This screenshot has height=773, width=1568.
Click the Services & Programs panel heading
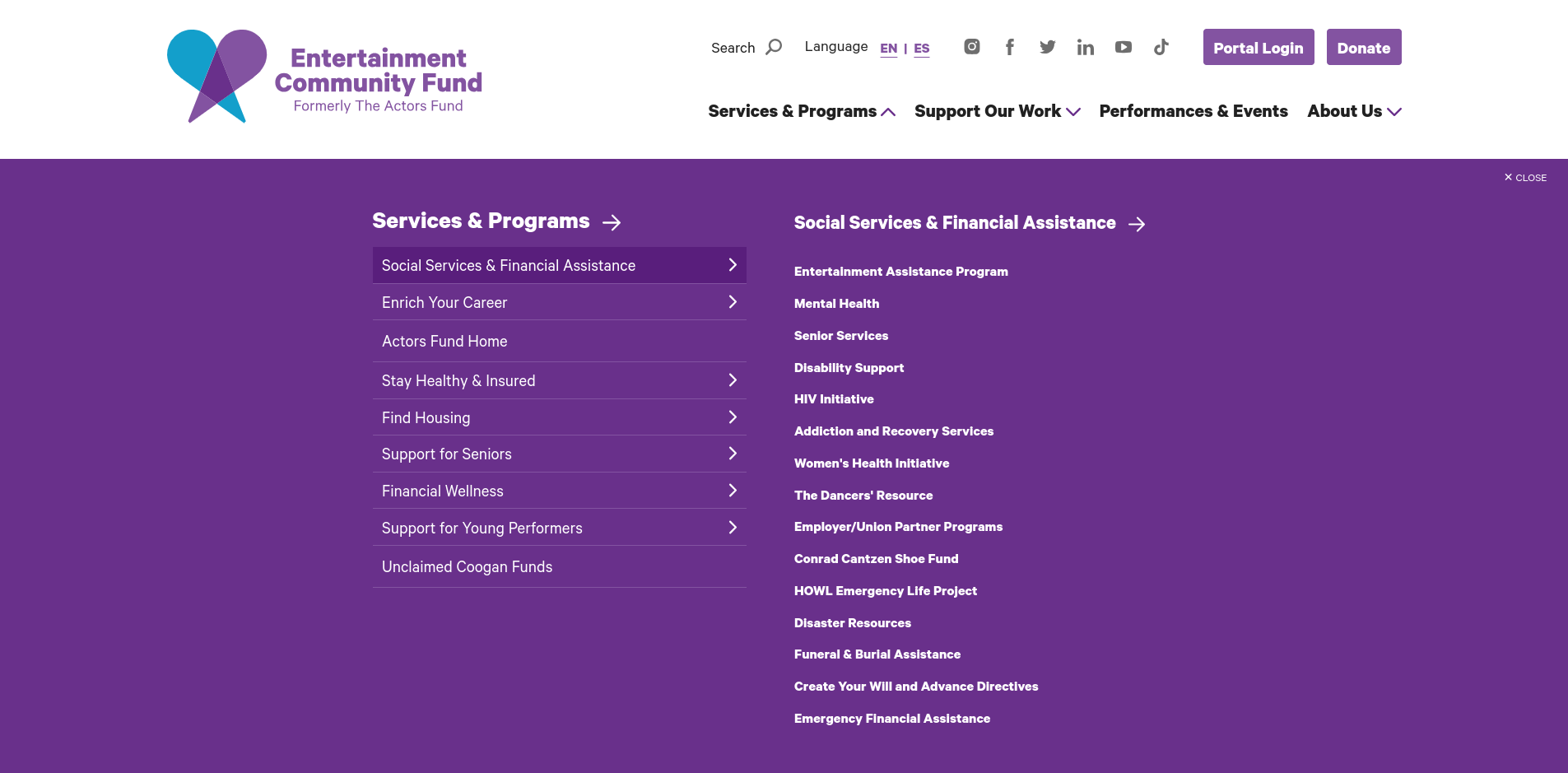pos(481,221)
